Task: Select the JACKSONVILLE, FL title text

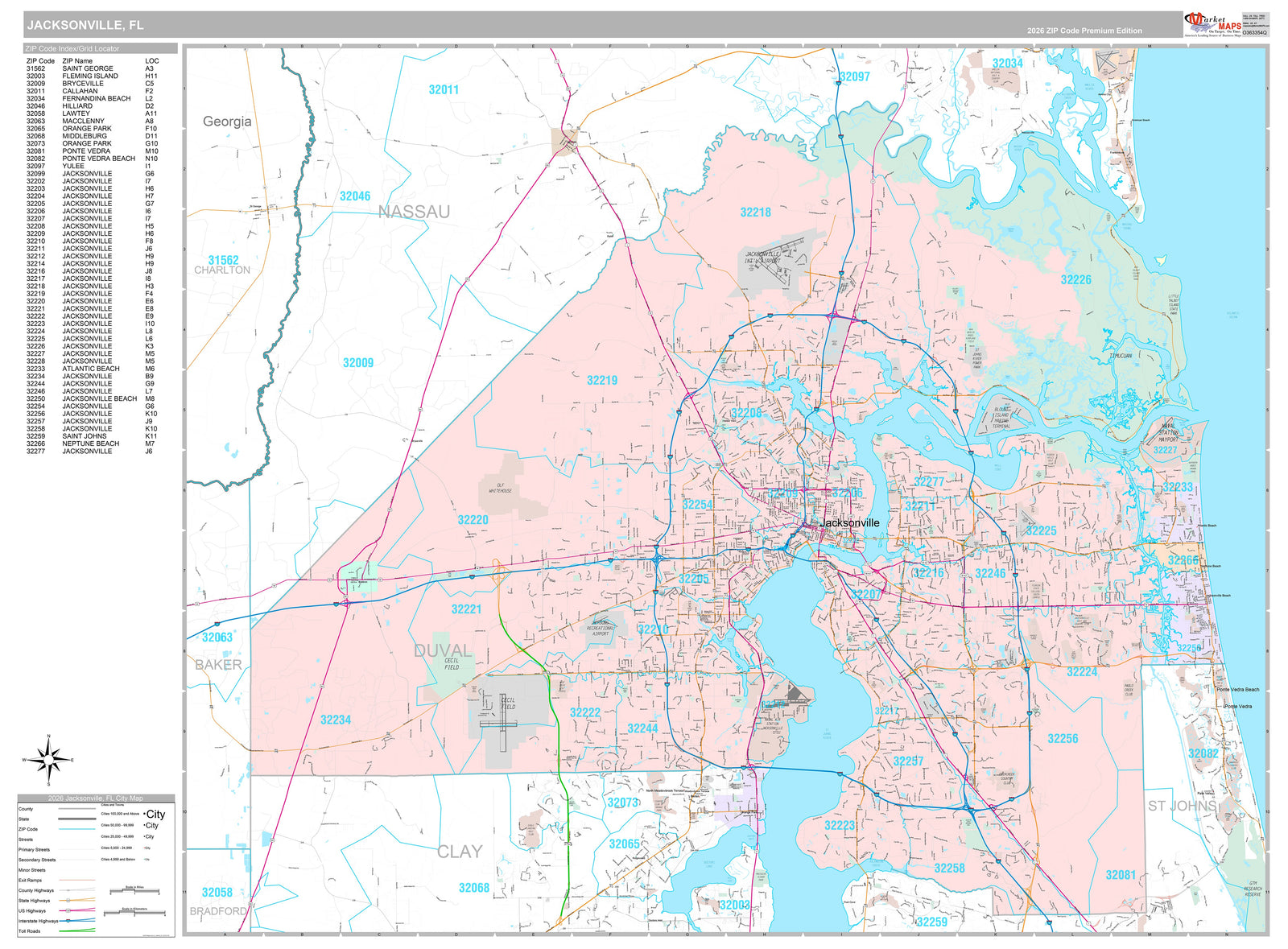Action: click(85, 25)
